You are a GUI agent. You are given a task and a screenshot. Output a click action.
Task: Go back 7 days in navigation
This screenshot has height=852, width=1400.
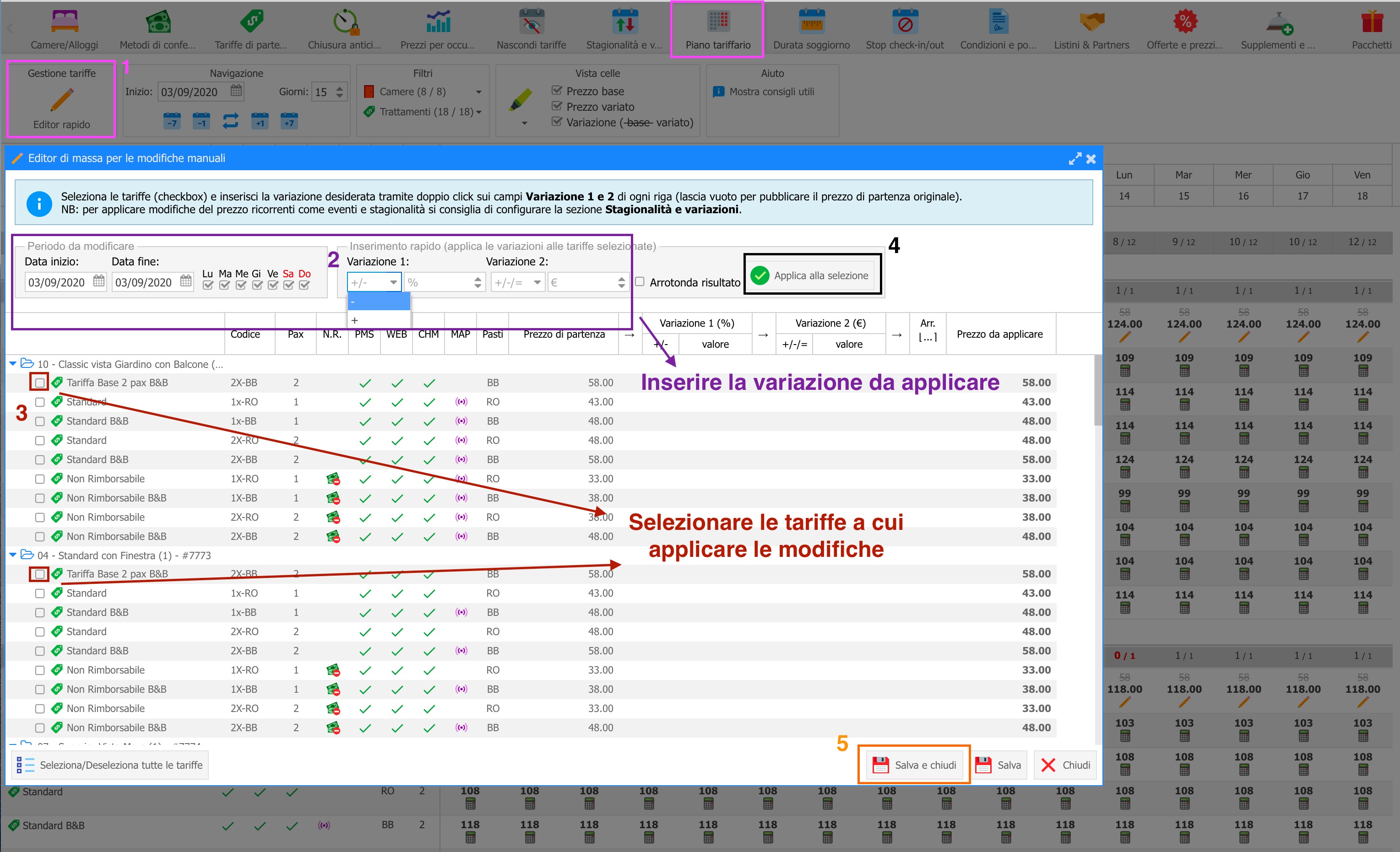coord(172,121)
